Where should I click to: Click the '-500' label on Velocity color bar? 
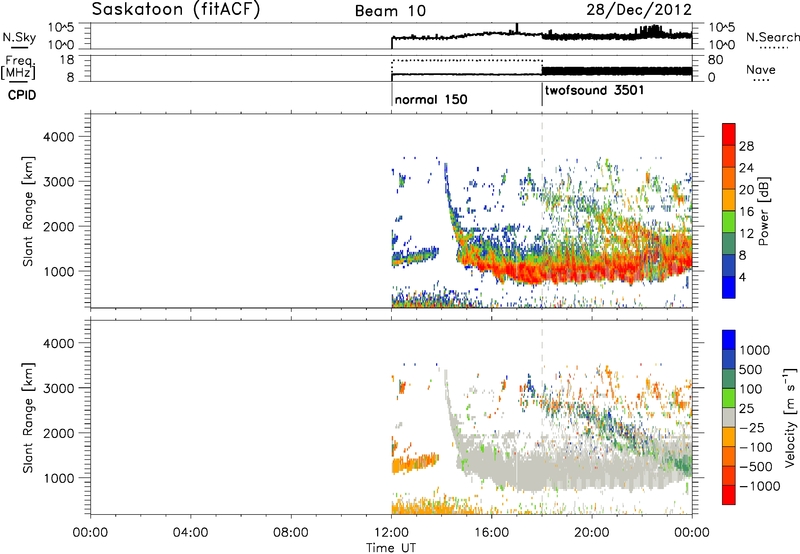pos(756,466)
